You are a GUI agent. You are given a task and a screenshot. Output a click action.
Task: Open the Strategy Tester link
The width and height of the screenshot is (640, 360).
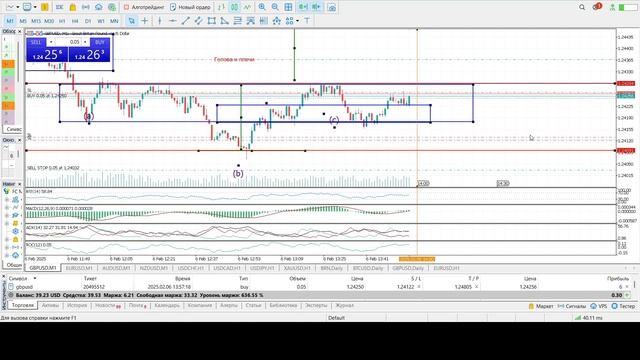623,306
